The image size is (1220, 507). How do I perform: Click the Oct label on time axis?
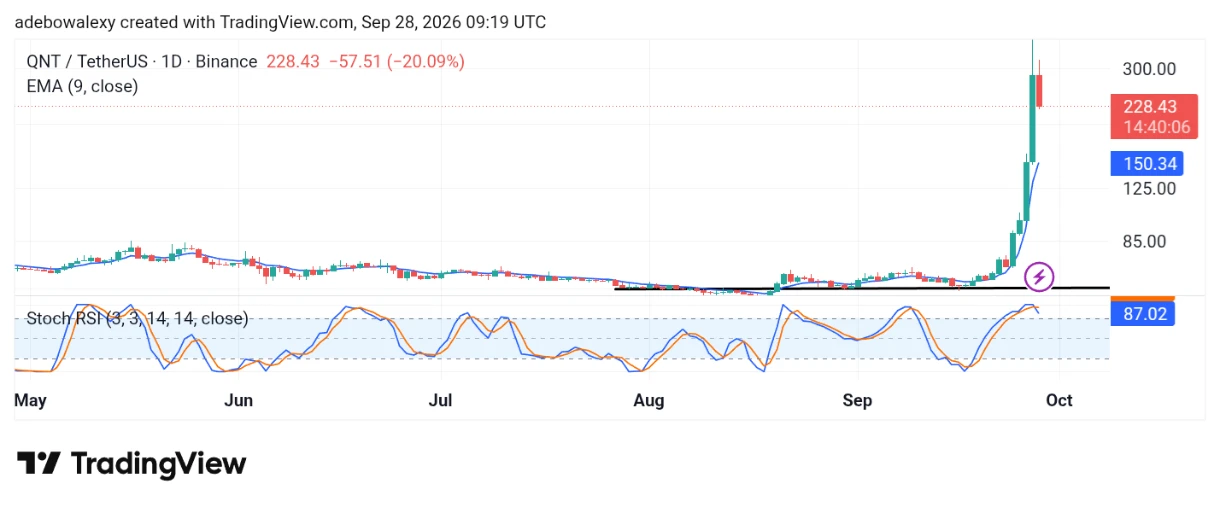click(1059, 400)
